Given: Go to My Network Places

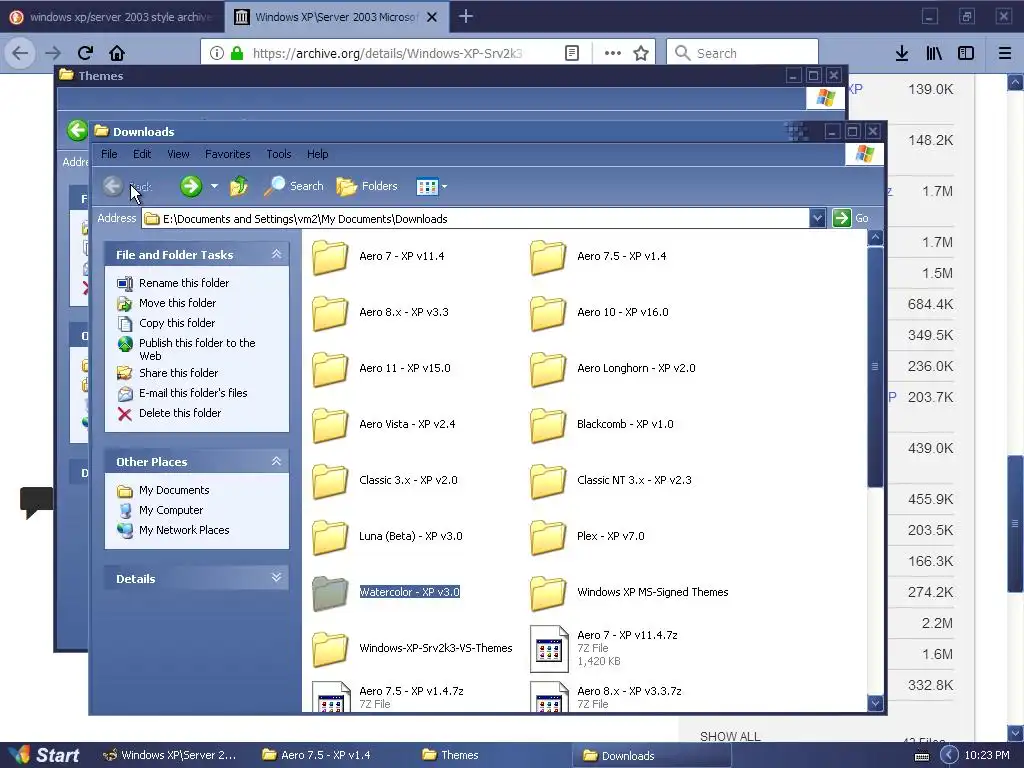Looking at the screenshot, I should pos(184,530).
